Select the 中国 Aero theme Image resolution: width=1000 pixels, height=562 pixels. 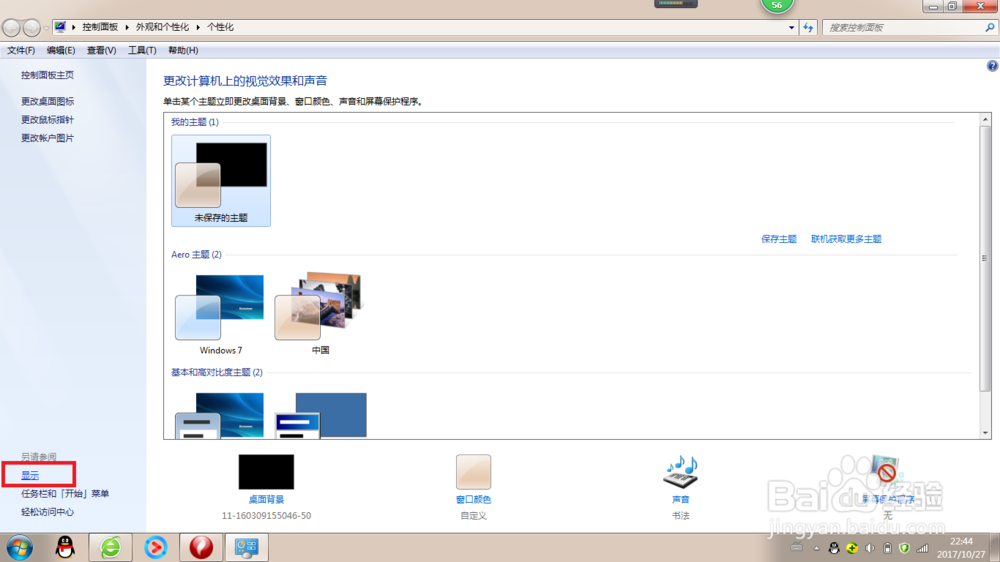[x=320, y=313]
